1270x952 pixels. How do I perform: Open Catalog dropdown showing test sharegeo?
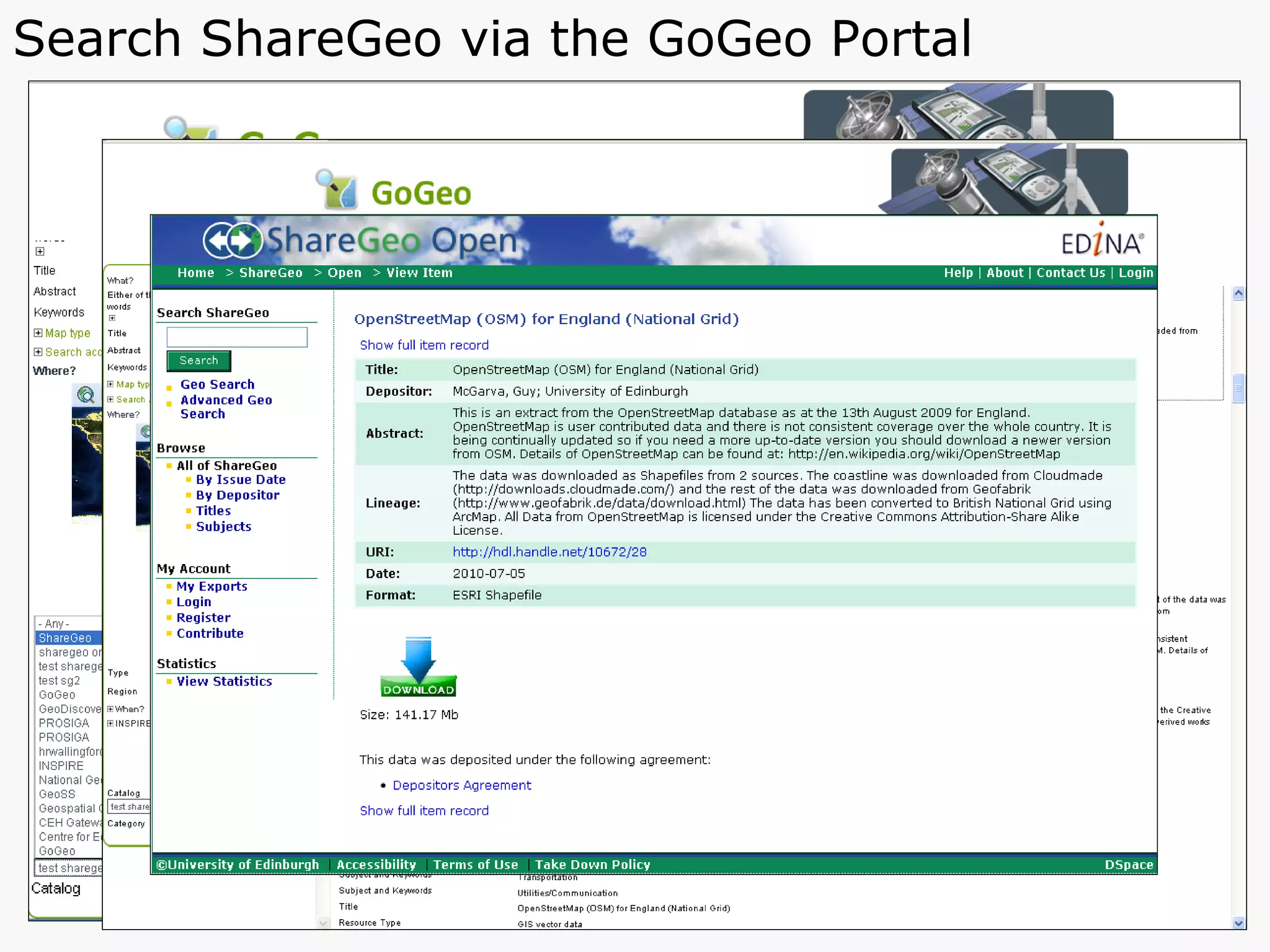tap(68, 868)
